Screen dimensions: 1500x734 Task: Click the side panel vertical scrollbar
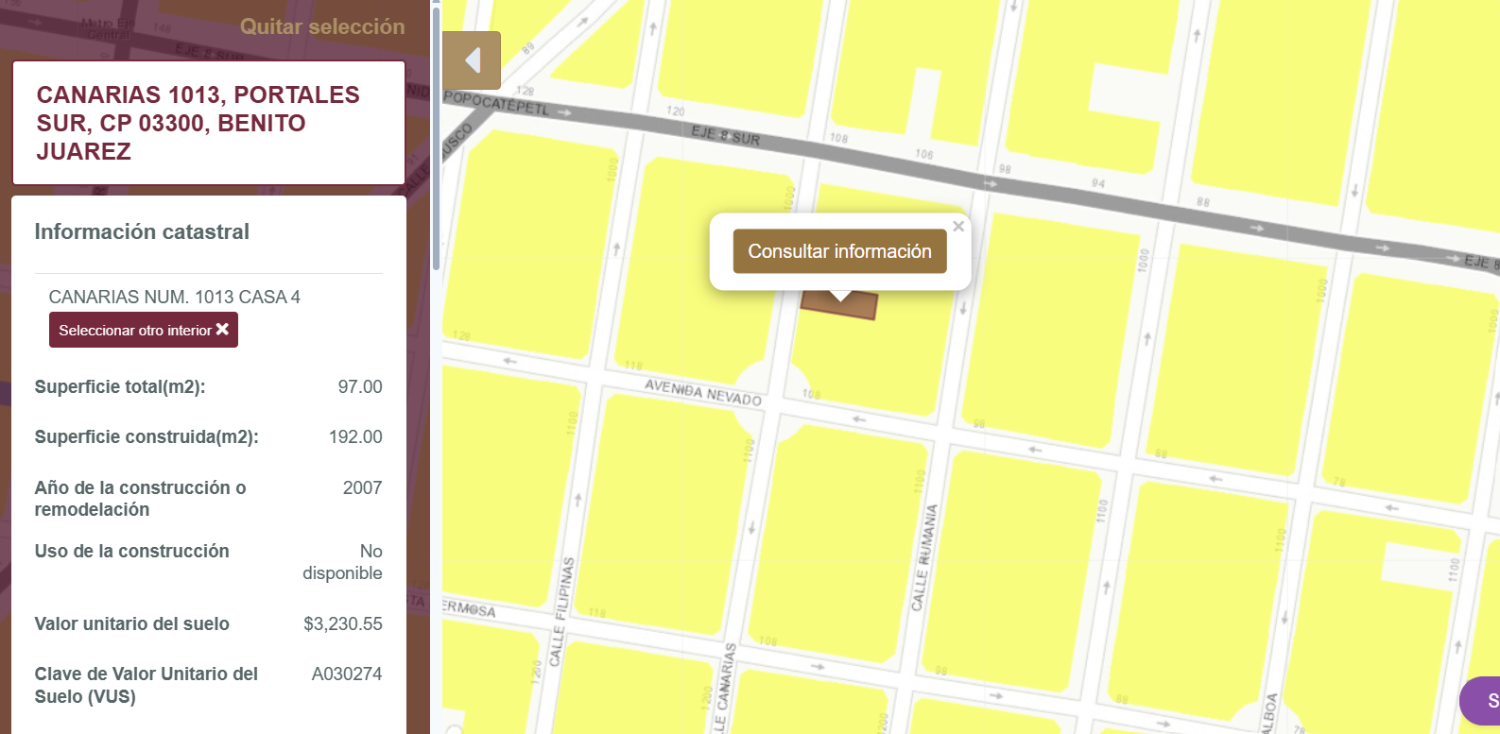(x=435, y=140)
